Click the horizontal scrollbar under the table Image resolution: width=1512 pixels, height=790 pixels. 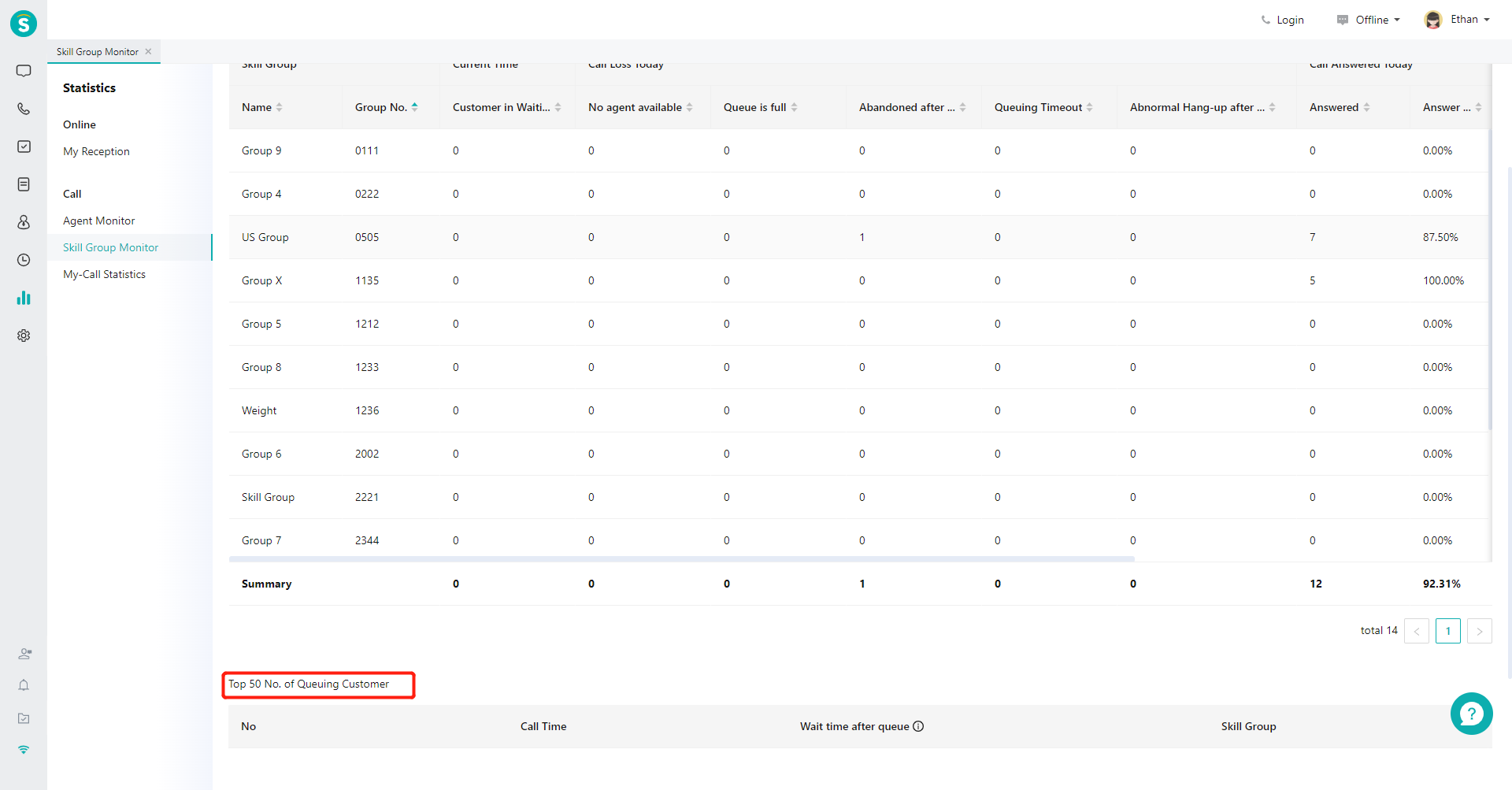pos(681,559)
